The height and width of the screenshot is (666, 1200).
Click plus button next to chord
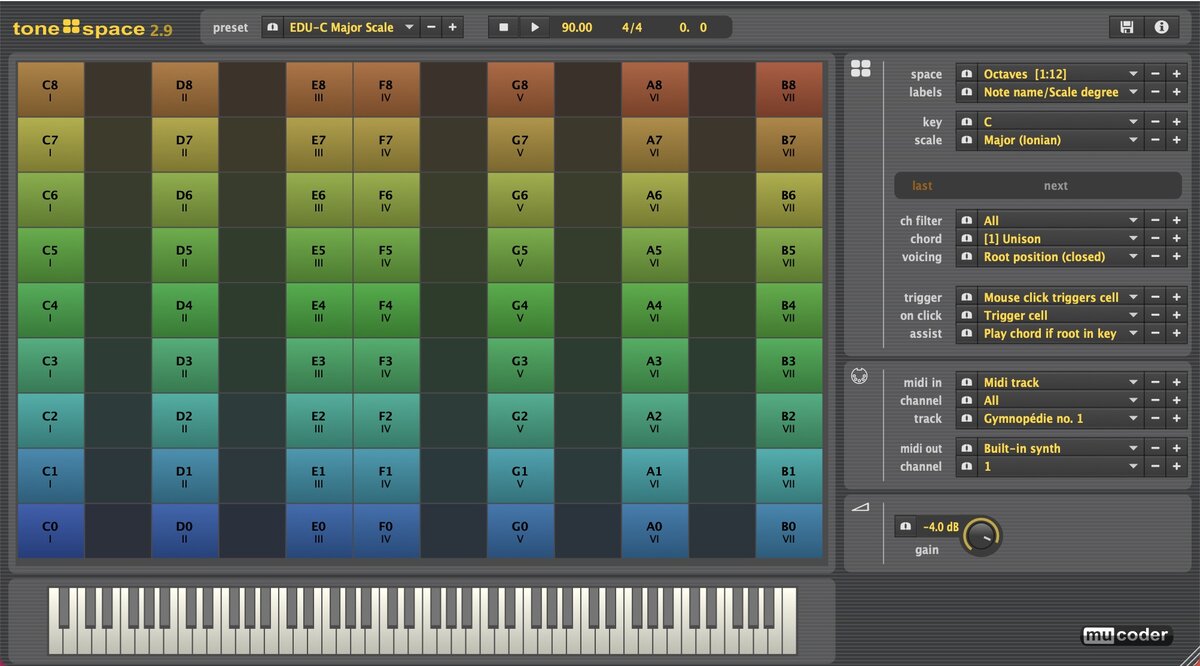[x=1177, y=239]
